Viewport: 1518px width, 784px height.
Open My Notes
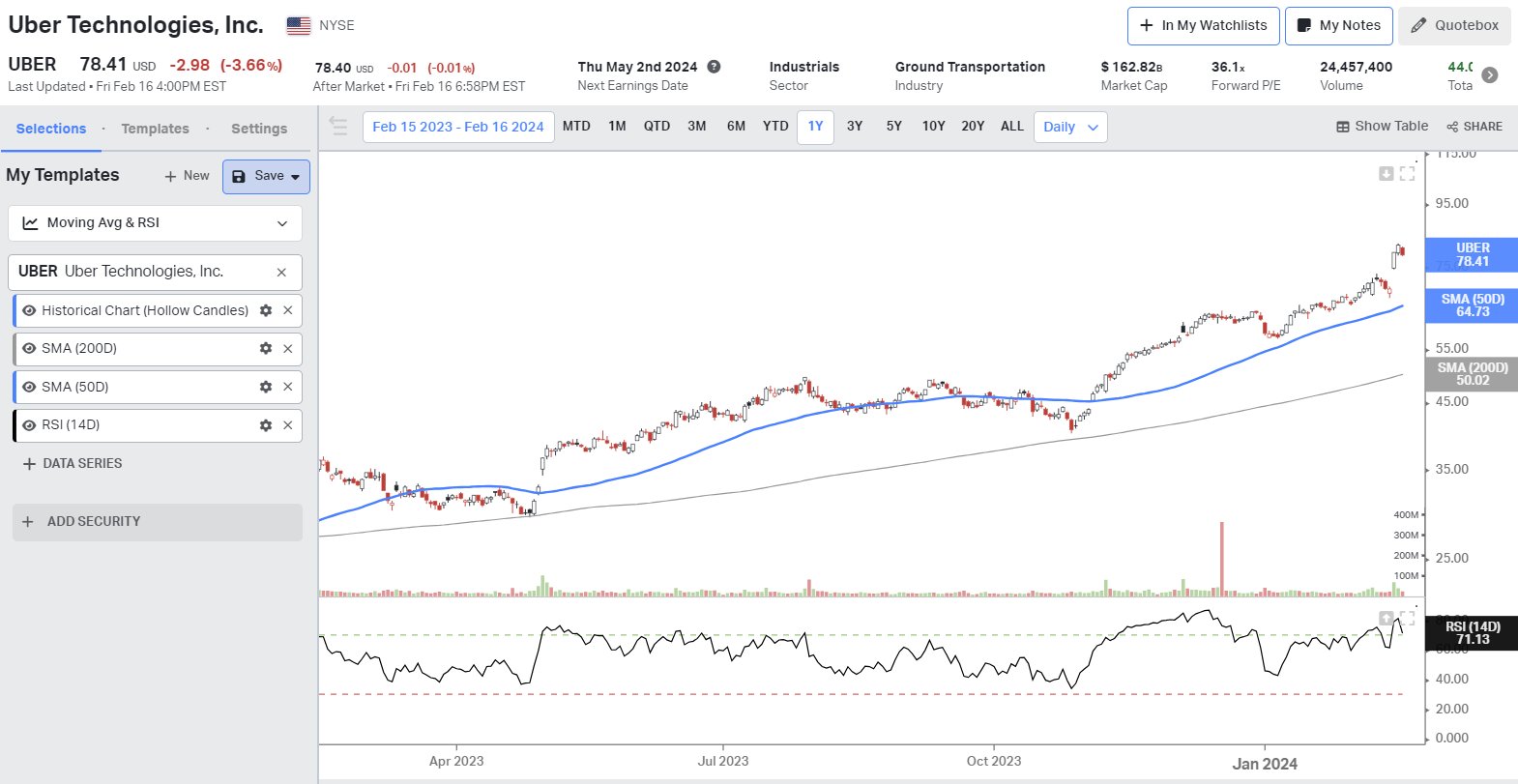coord(1339,26)
